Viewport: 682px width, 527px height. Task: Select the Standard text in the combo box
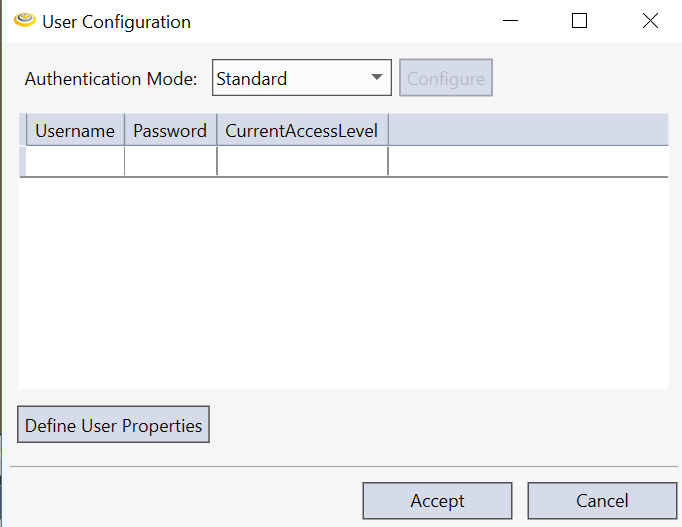pyautogui.click(x=252, y=79)
